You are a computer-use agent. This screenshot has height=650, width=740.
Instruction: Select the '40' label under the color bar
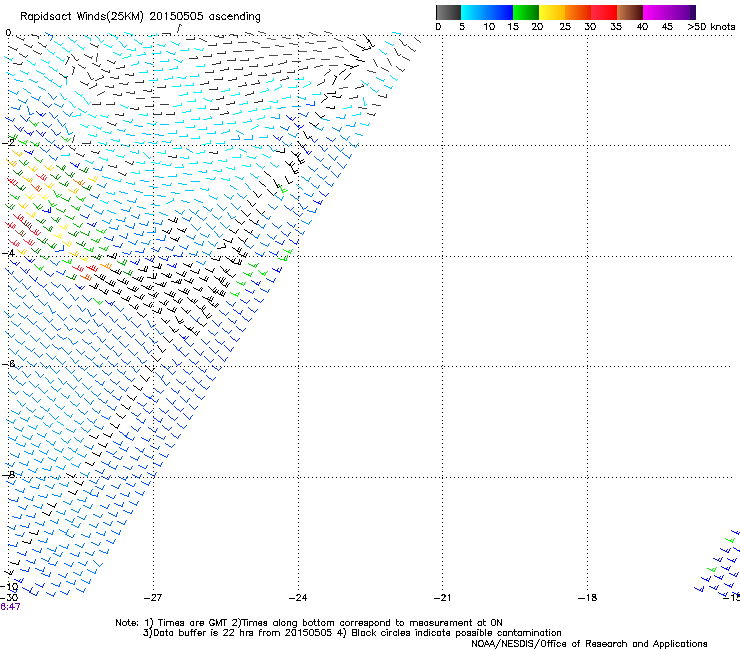(642, 27)
